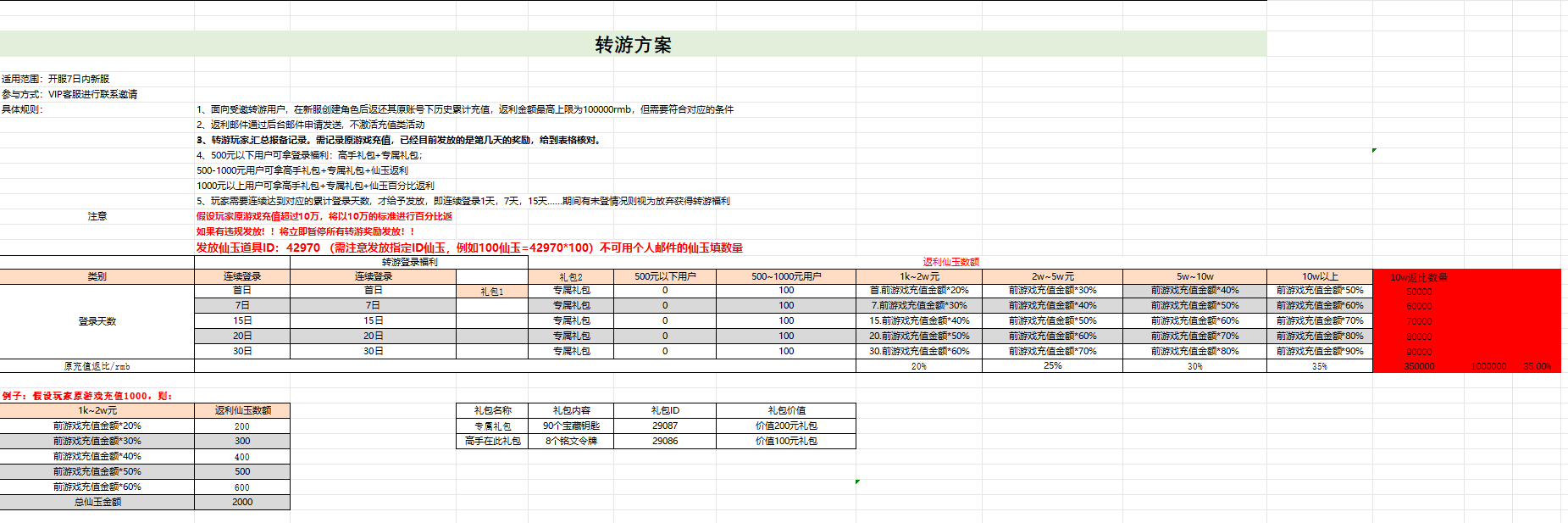Viewport: 1568px width, 523px height.
Task: Click the 转游方案 title cell
Action: click(x=633, y=45)
